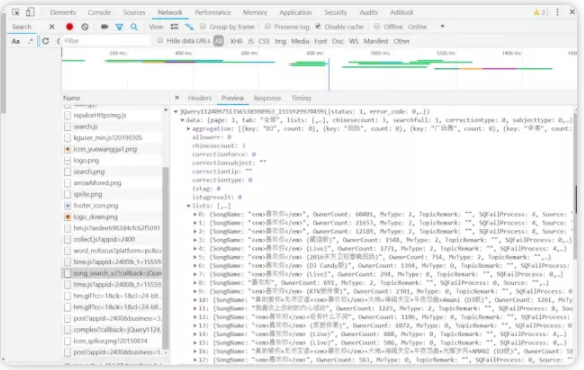Switch to the Console tab
This screenshot has width=584, height=370.
[x=99, y=12]
